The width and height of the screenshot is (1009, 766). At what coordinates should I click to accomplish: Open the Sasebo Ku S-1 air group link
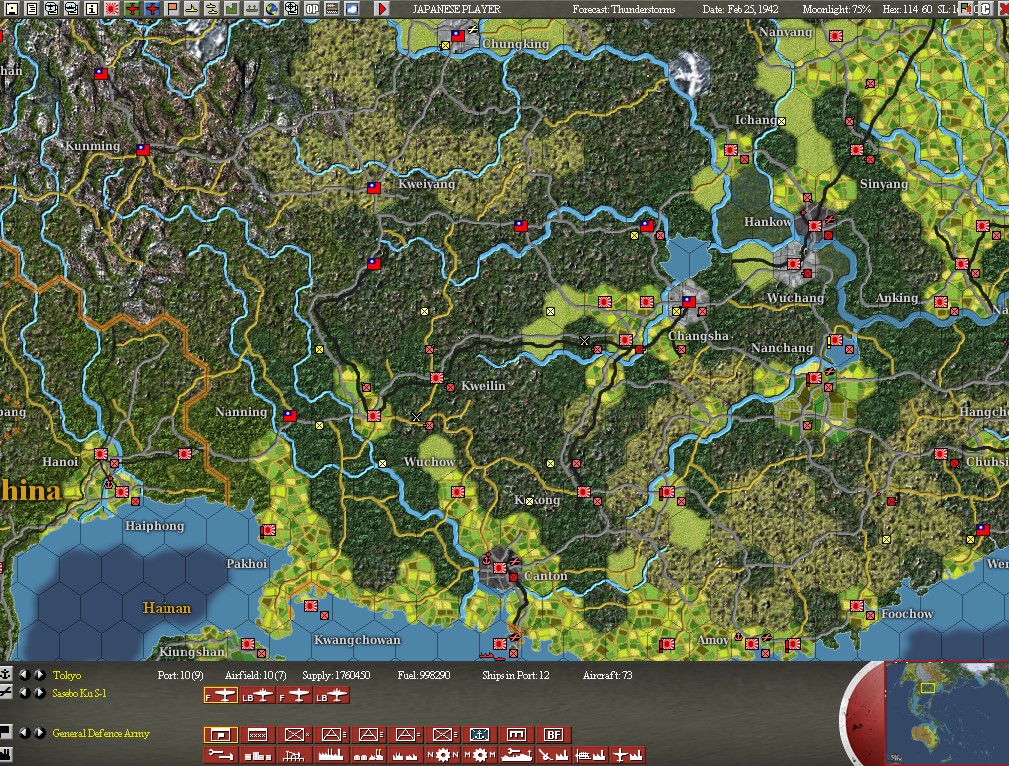(79, 693)
